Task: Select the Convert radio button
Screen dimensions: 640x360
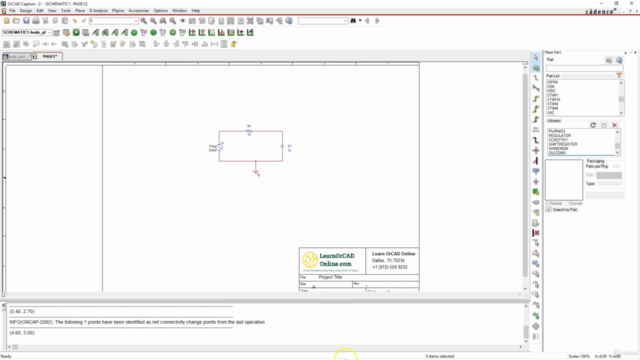Action: point(567,203)
